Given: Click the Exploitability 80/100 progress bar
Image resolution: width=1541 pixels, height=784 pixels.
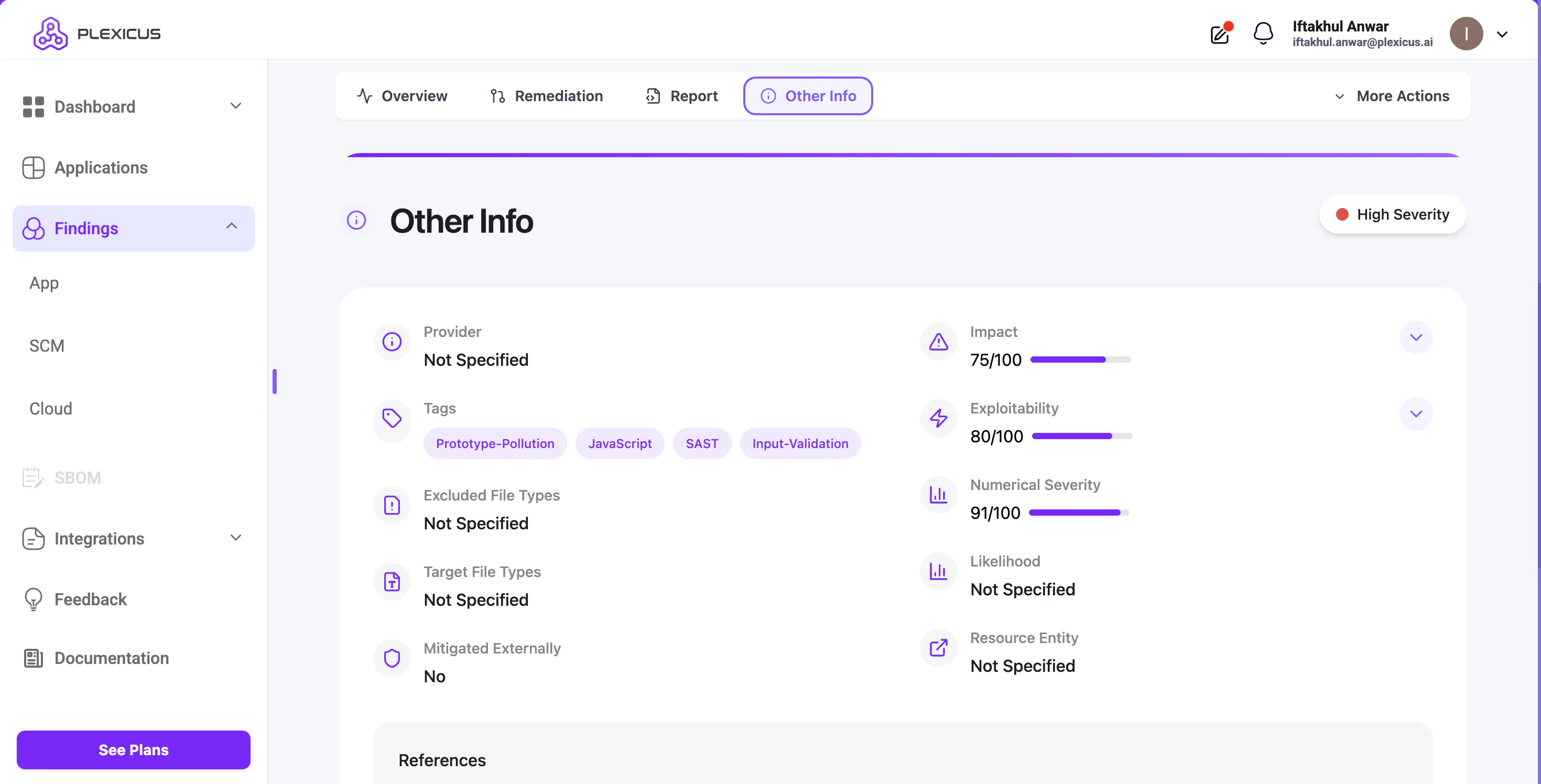Looking at the screenshot, I should click(x=1081, y=436).
